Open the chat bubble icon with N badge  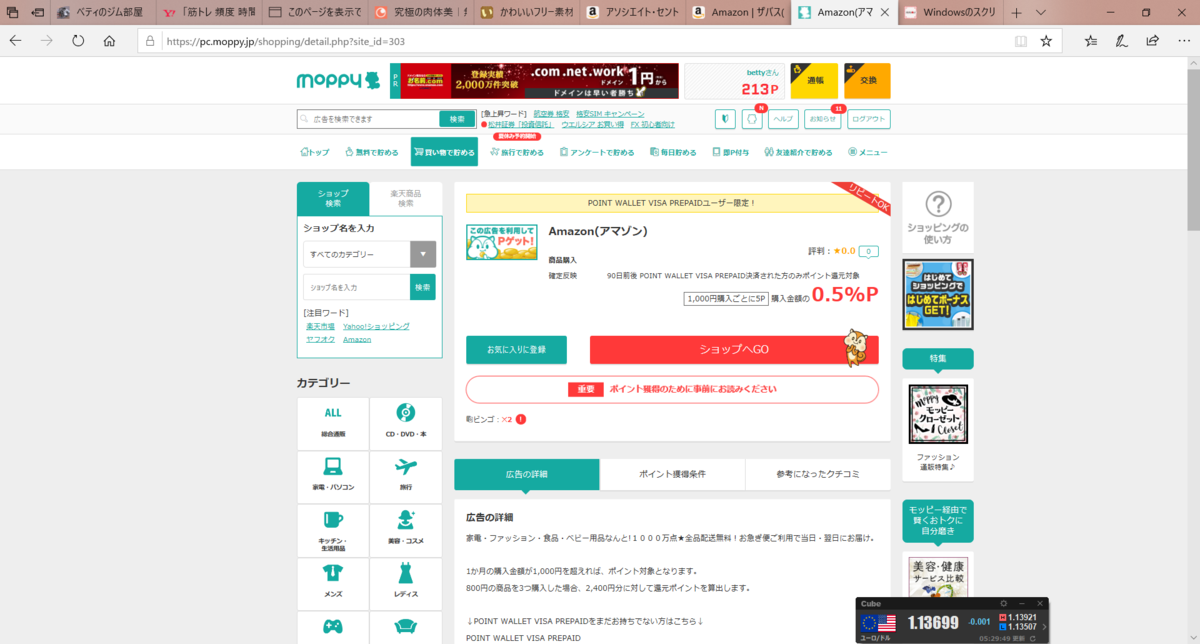click(x=752, y=119)
